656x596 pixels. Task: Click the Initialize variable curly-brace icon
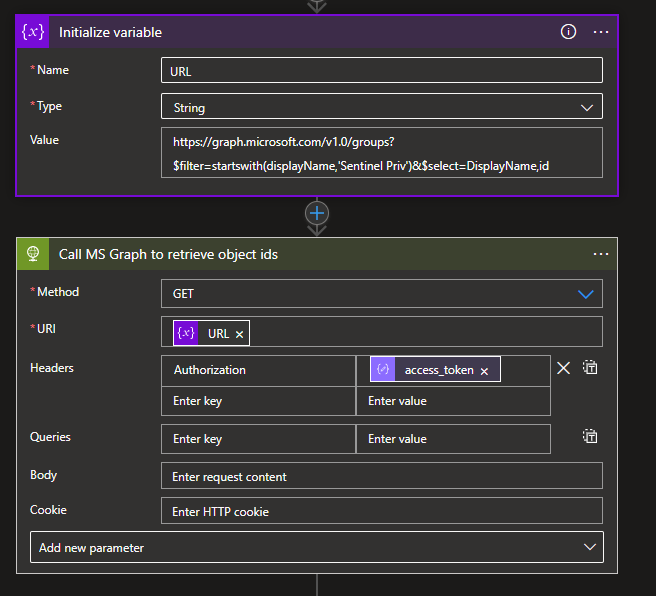tap(34, 32)
